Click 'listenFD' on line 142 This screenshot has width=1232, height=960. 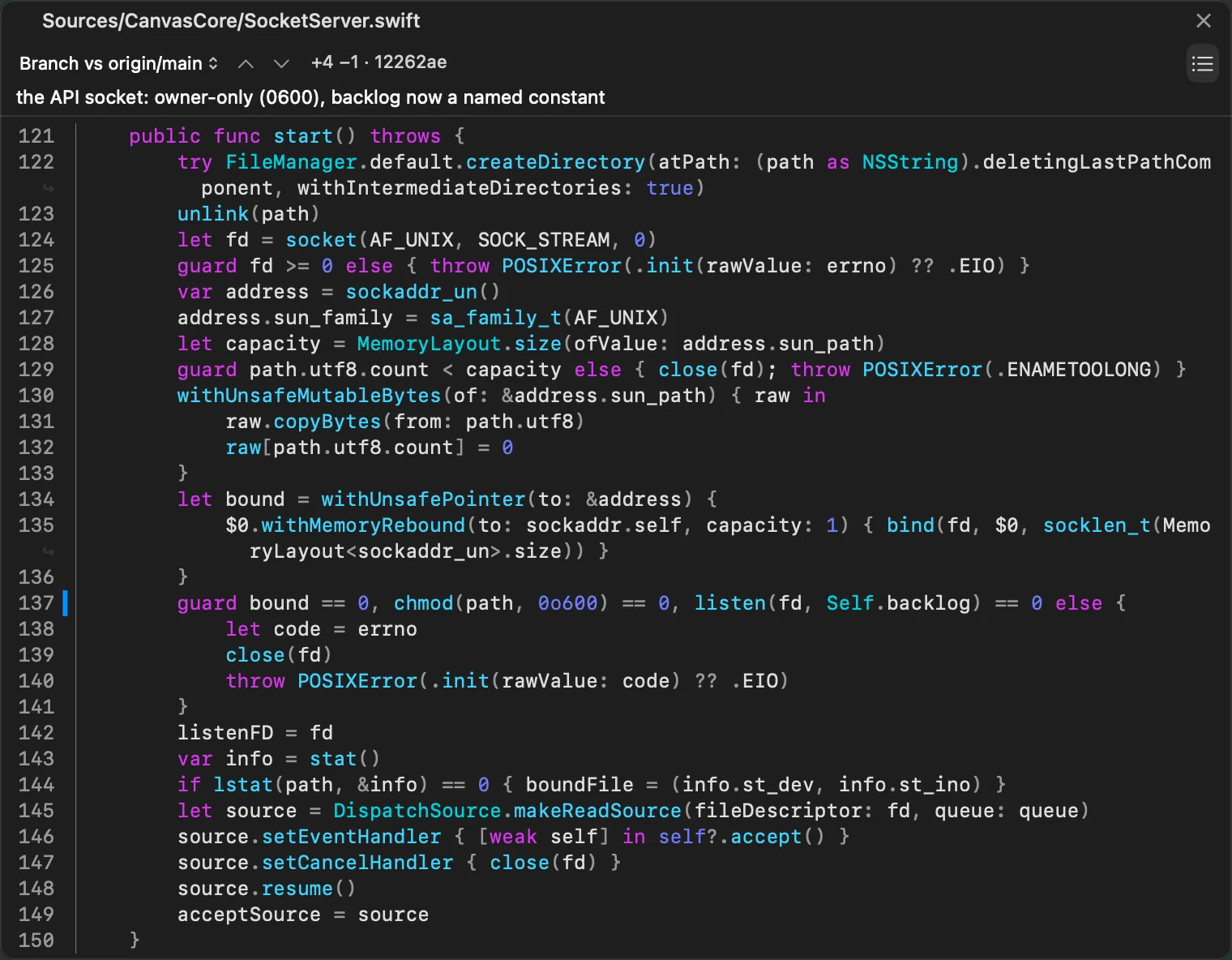point(225,733)
